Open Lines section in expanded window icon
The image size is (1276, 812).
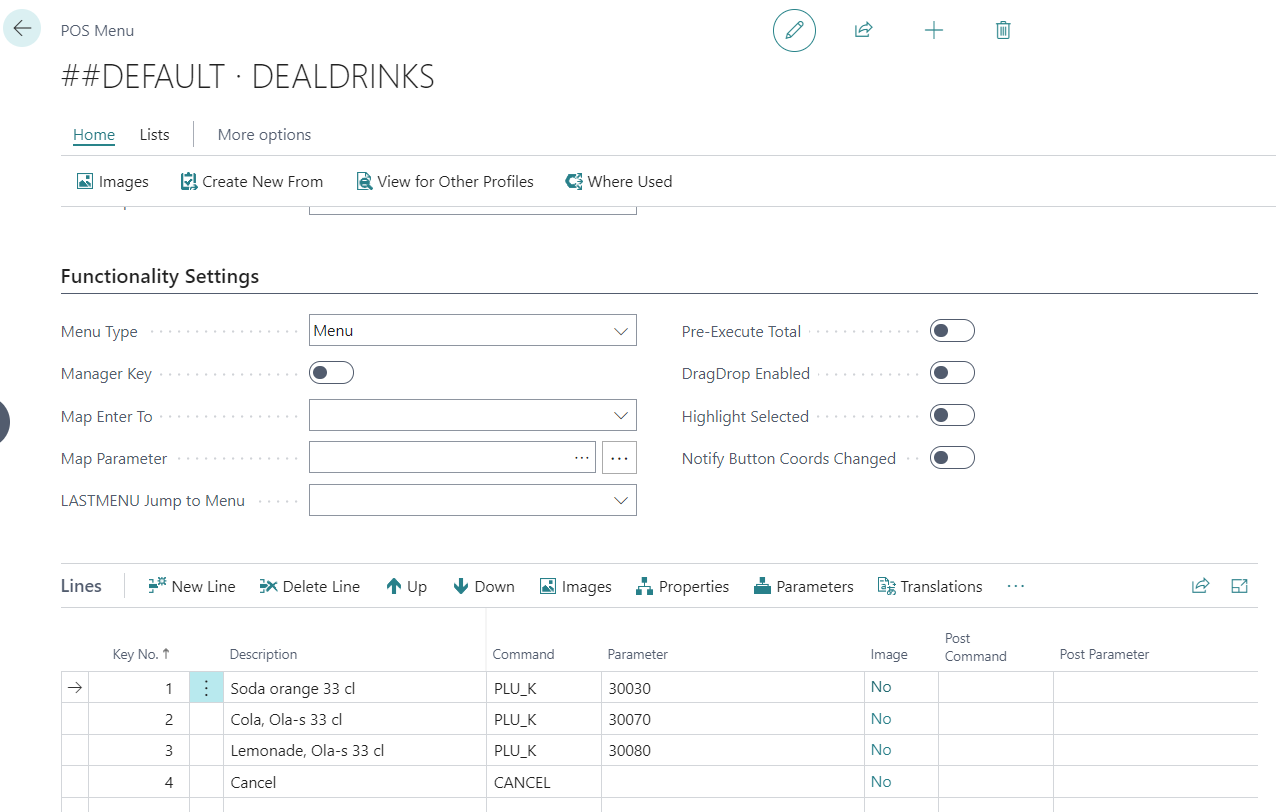tap(1239, 586)
